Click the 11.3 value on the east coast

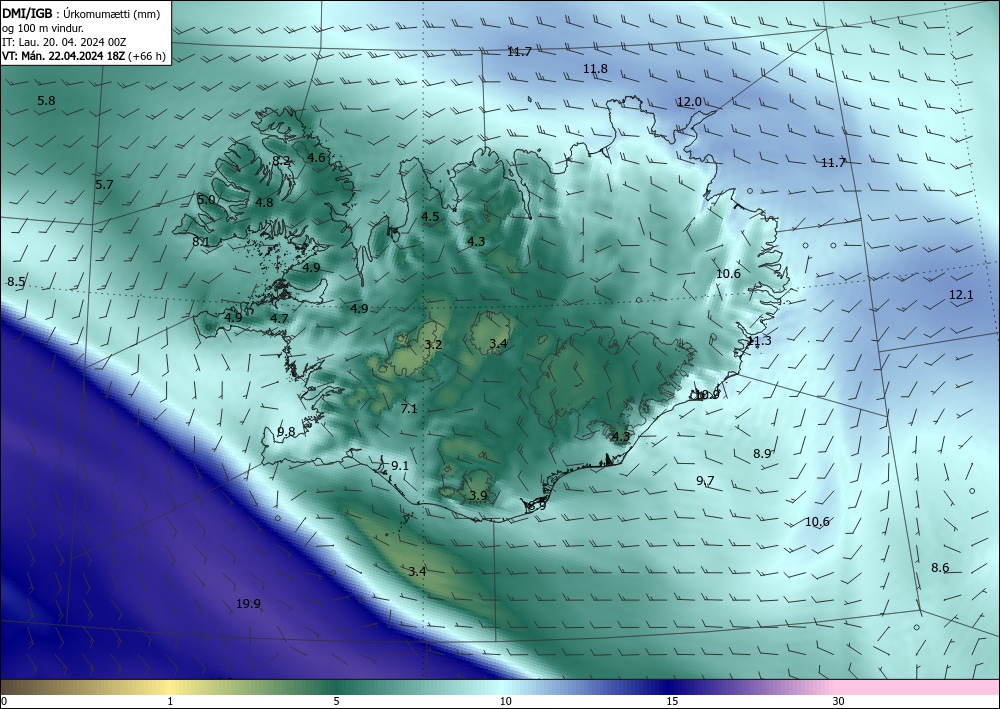click(x=760, y=341)
